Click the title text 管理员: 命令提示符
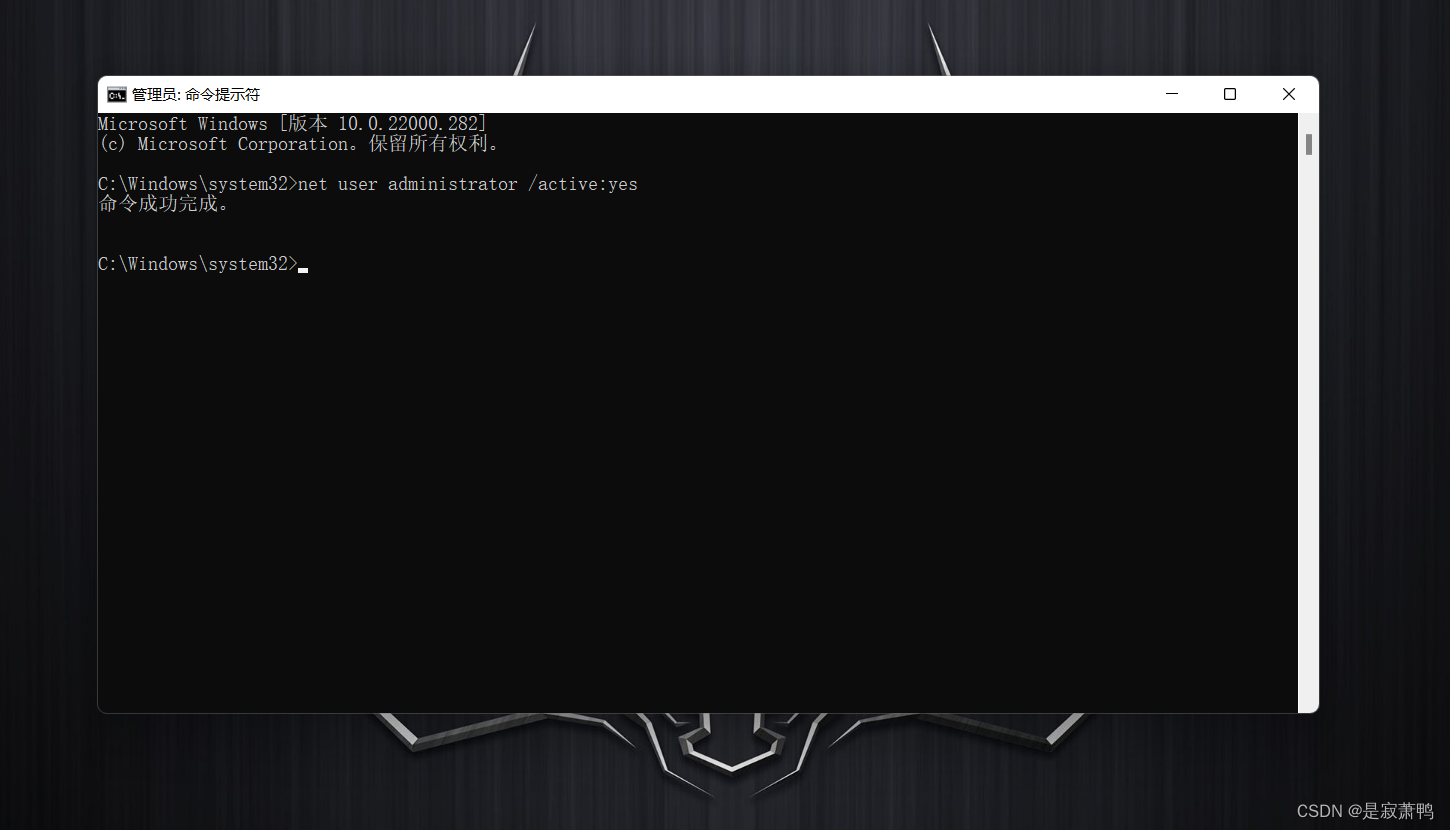 pos(196,95)
